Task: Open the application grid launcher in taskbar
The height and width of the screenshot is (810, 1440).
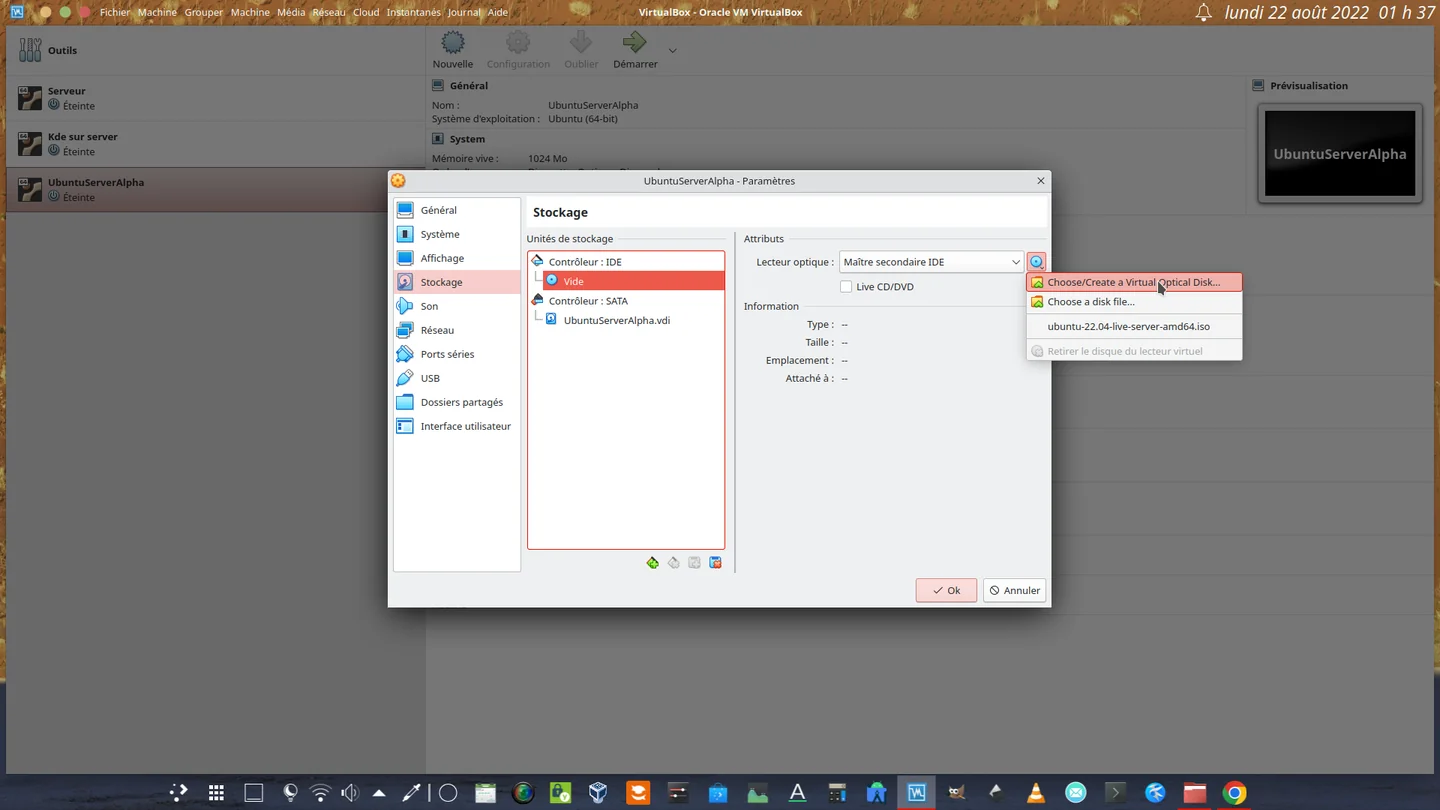Action: [216, 793]
